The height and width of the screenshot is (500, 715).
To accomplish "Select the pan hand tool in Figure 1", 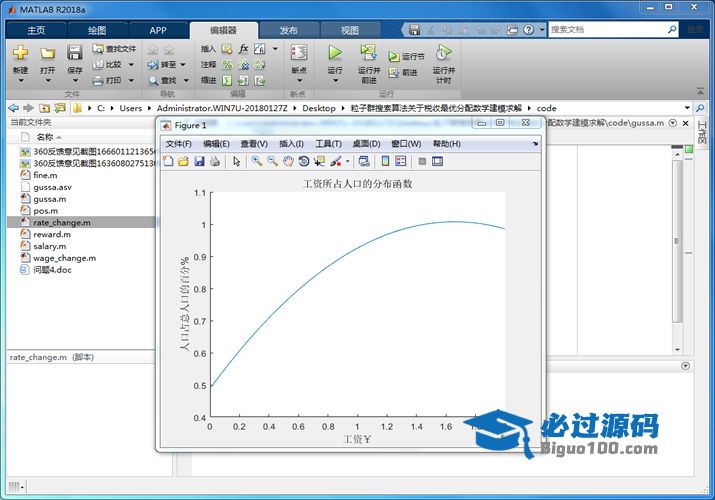I will tap(288, 161).
